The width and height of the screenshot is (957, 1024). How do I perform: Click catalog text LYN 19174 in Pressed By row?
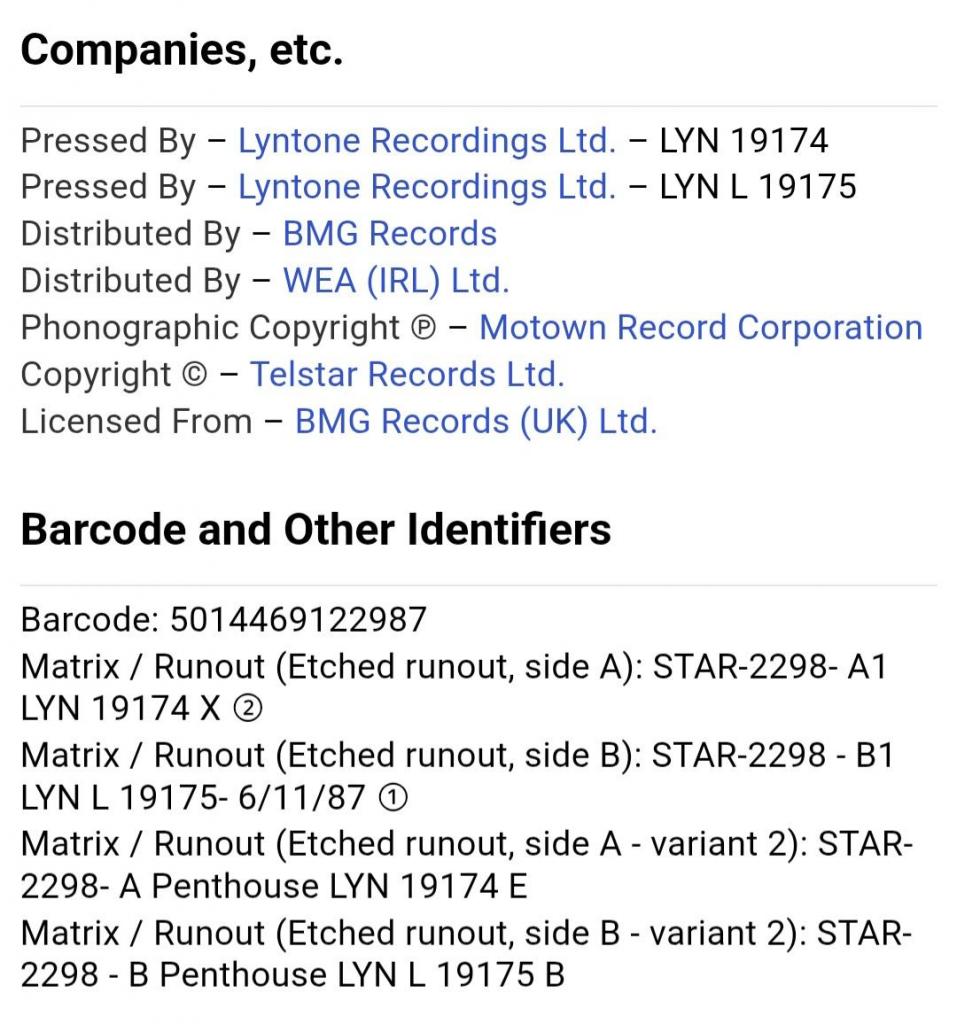[x=743, y=141]
